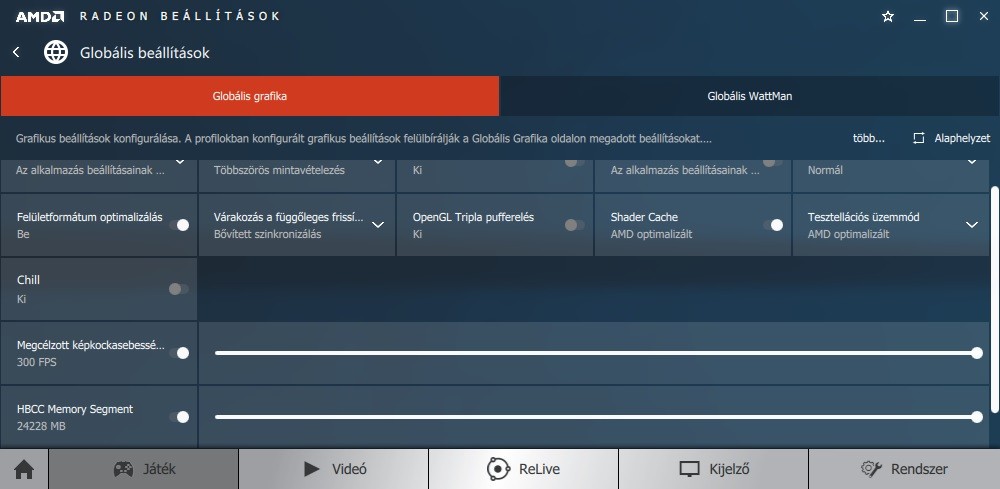1000x489 pixels.
Task: Maximize the Radeon settings window
Action: coord(952,17)
